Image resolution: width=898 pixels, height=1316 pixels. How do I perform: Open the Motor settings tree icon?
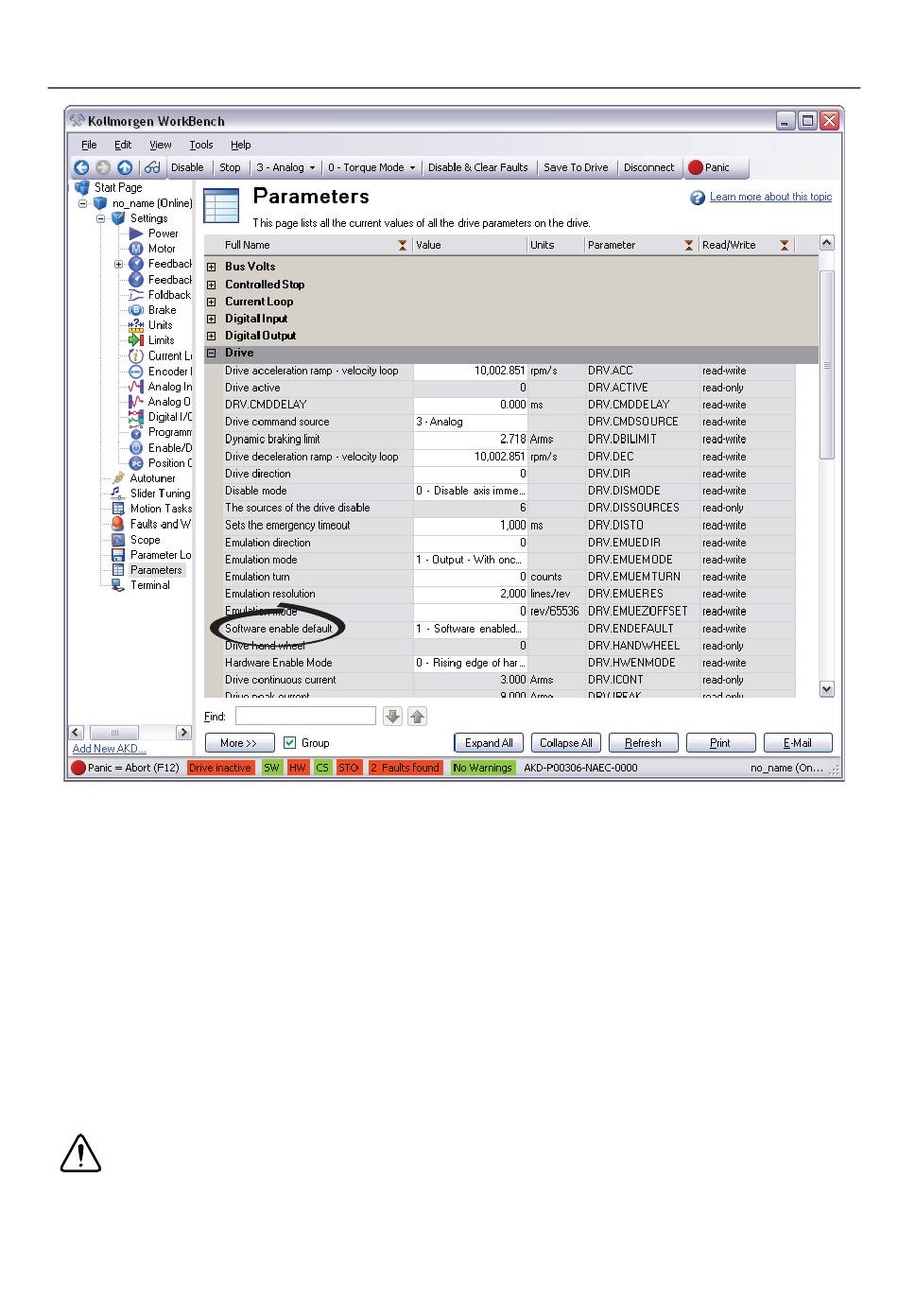pos(136,249)
